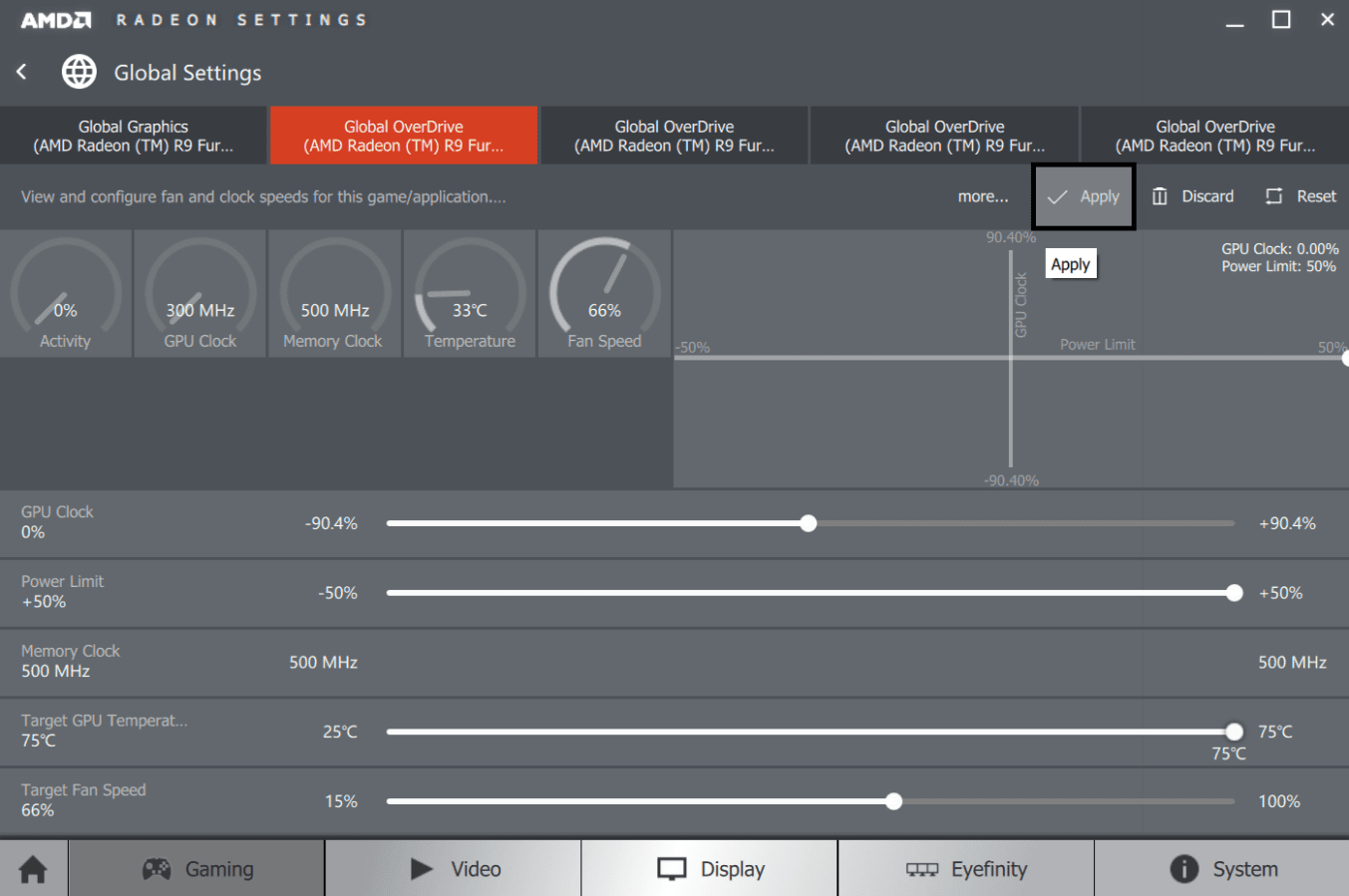
Task: Click the Display monitor icon
Action: [x=672, y=869]
